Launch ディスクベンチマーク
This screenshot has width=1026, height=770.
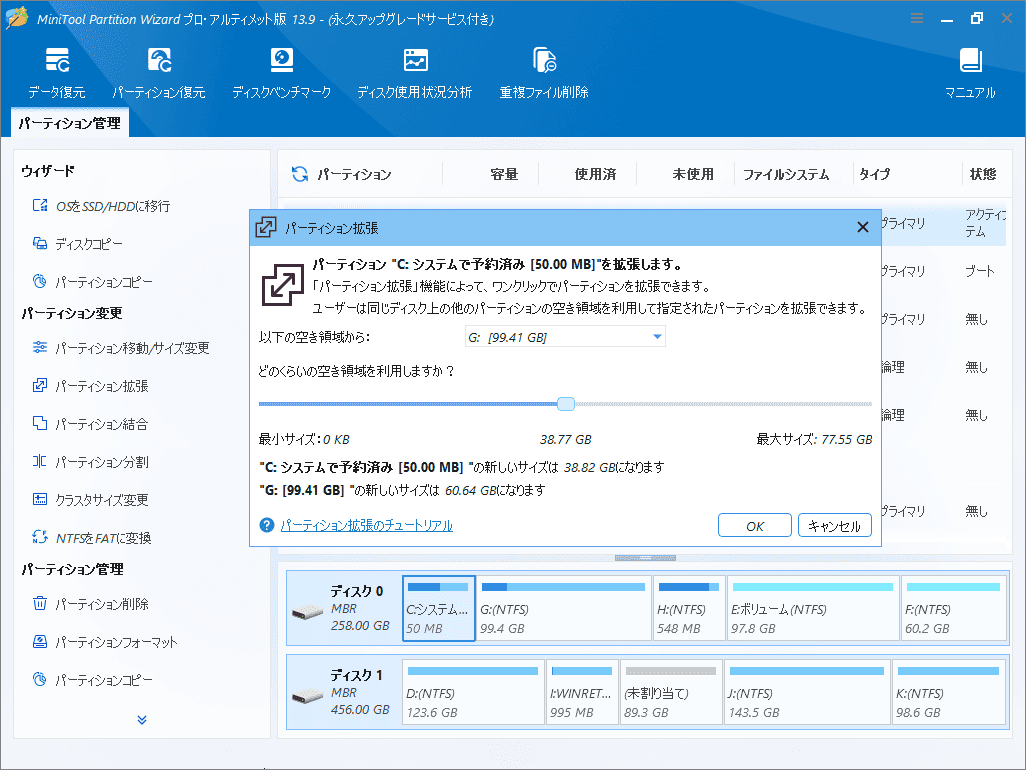(281, 72)
